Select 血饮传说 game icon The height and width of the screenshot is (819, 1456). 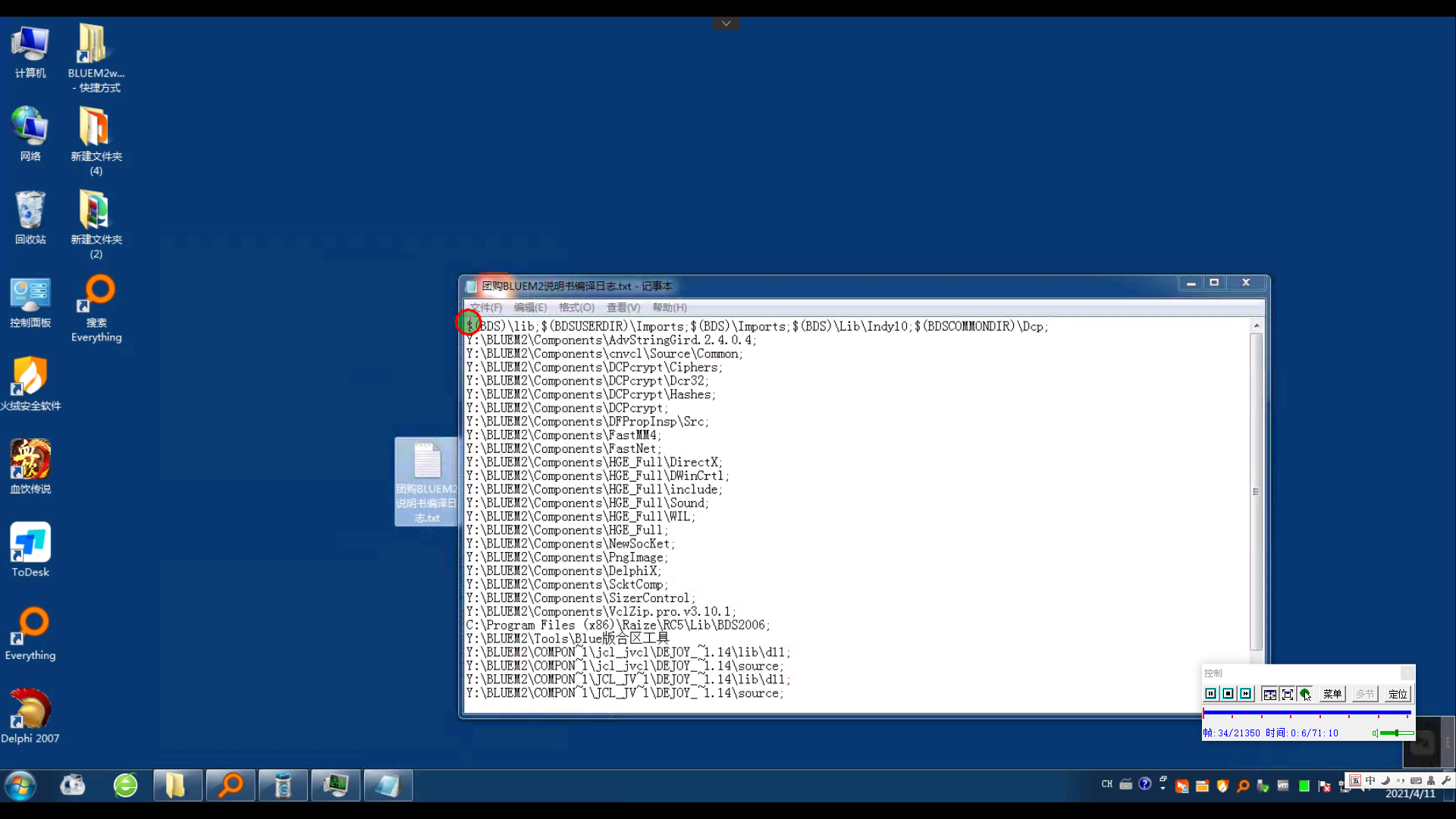coord(30,467)
